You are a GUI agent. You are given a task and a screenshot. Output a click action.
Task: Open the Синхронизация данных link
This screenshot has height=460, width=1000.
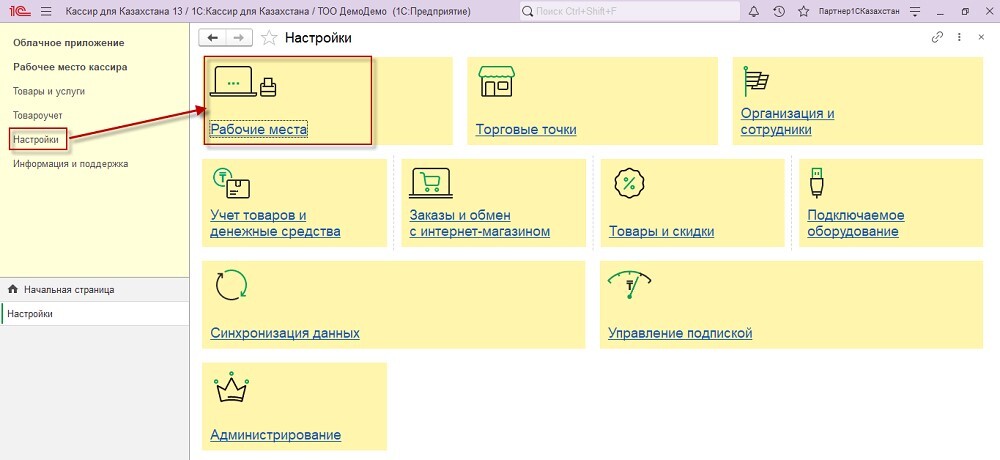pos(285,333)
